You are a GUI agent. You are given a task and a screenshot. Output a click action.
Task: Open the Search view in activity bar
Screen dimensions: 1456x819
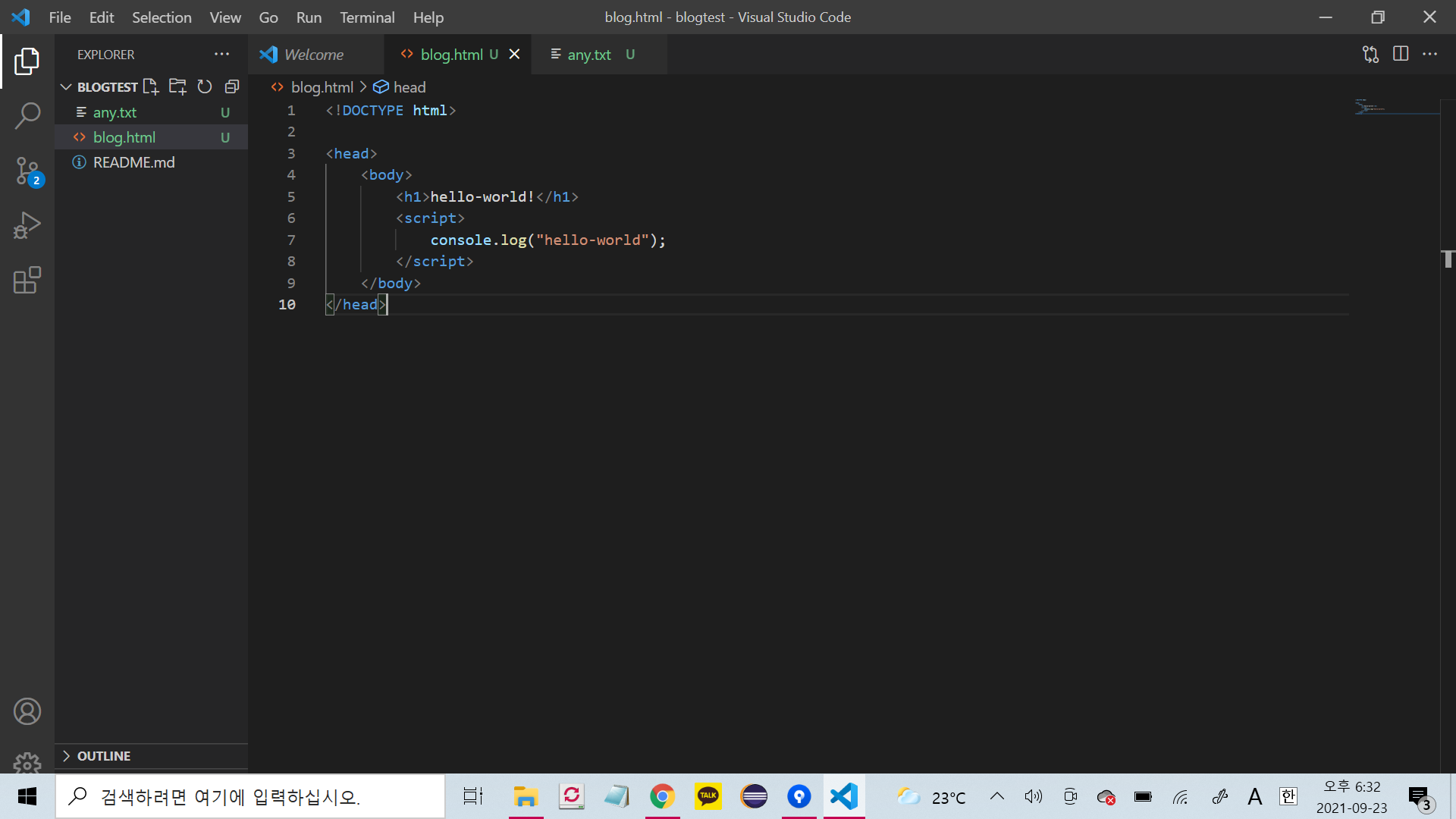click(27, 116)
